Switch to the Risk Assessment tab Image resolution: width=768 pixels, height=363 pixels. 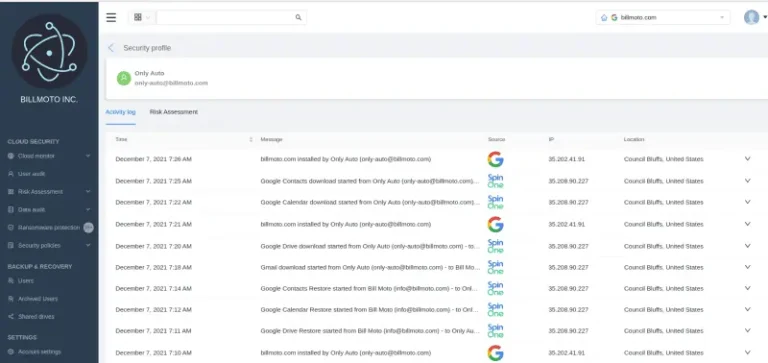click(x=174, y=112)
